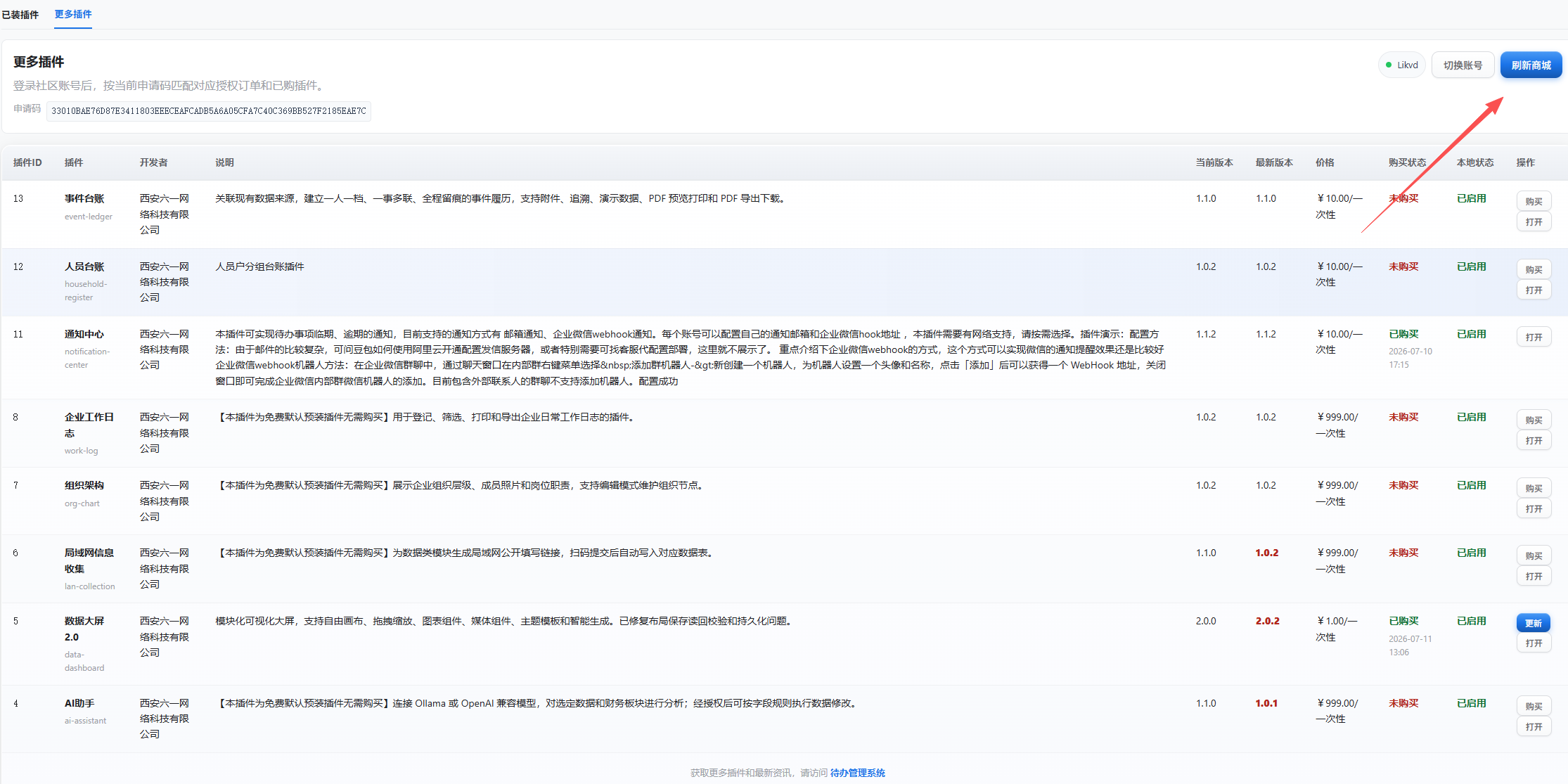Viewport: 1568px width, 784px height.
Task: Click the org-chart identifier text
Action: 82,503
